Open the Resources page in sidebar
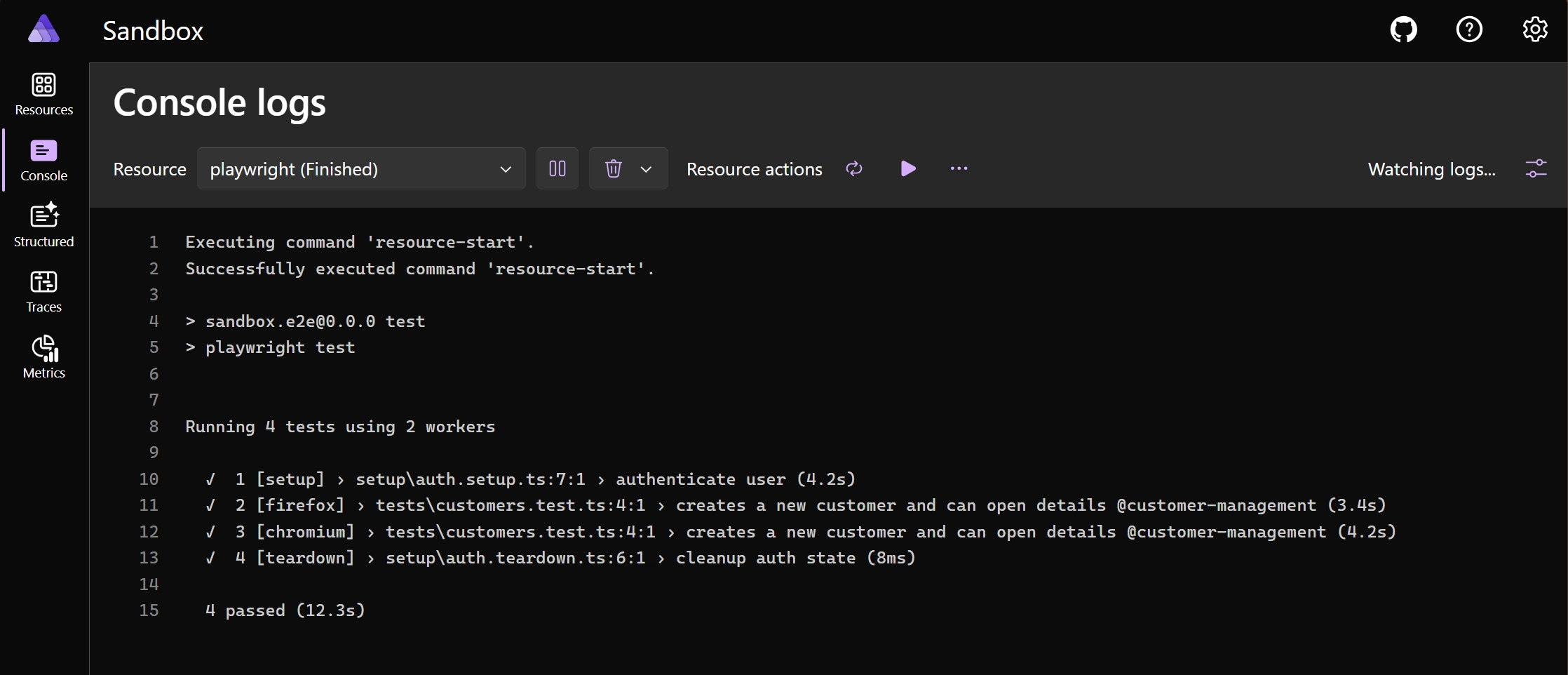1568x675 pixels. coord(43,95)
